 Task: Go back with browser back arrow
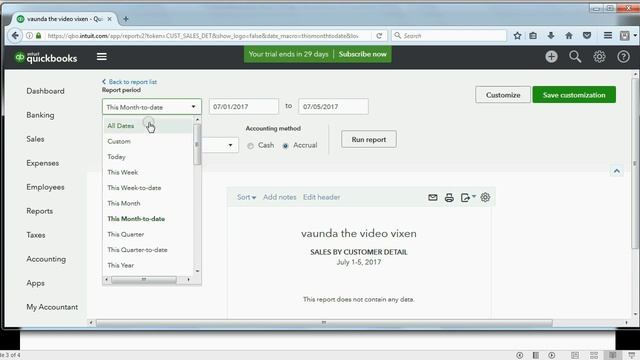point(15,36)
